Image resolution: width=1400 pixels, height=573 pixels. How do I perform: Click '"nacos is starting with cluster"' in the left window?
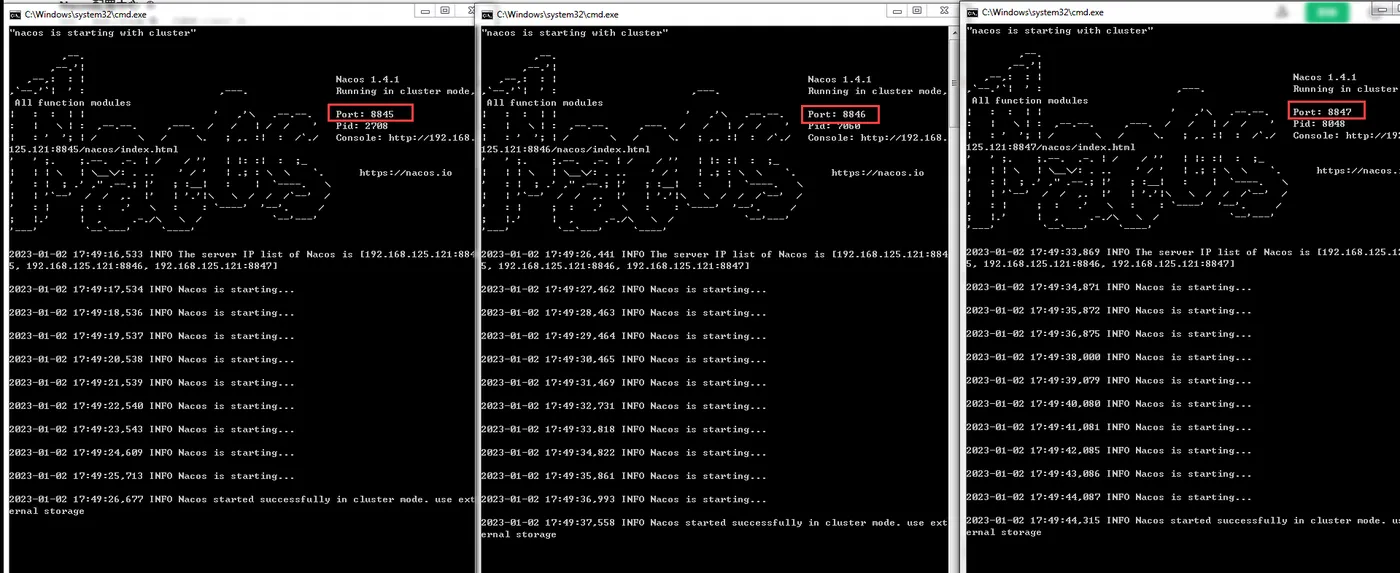(x=102, y=32)
